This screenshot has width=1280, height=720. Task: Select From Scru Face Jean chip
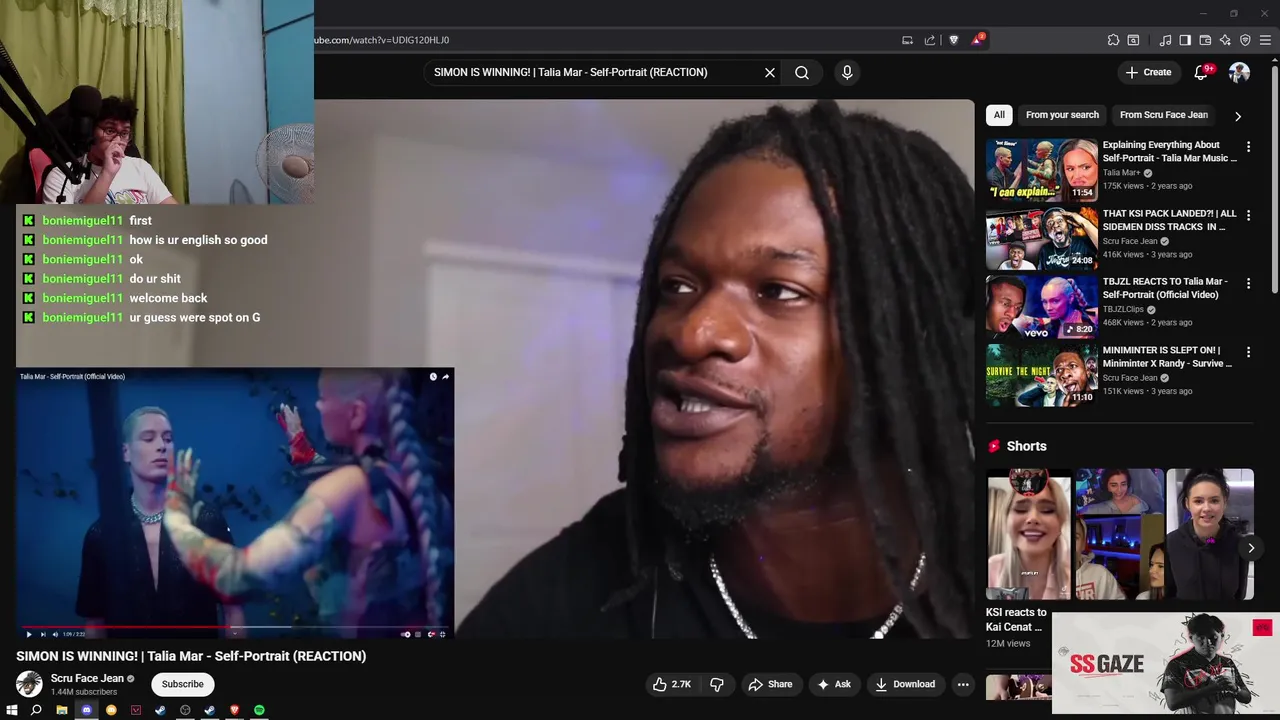coord(1164,115)
